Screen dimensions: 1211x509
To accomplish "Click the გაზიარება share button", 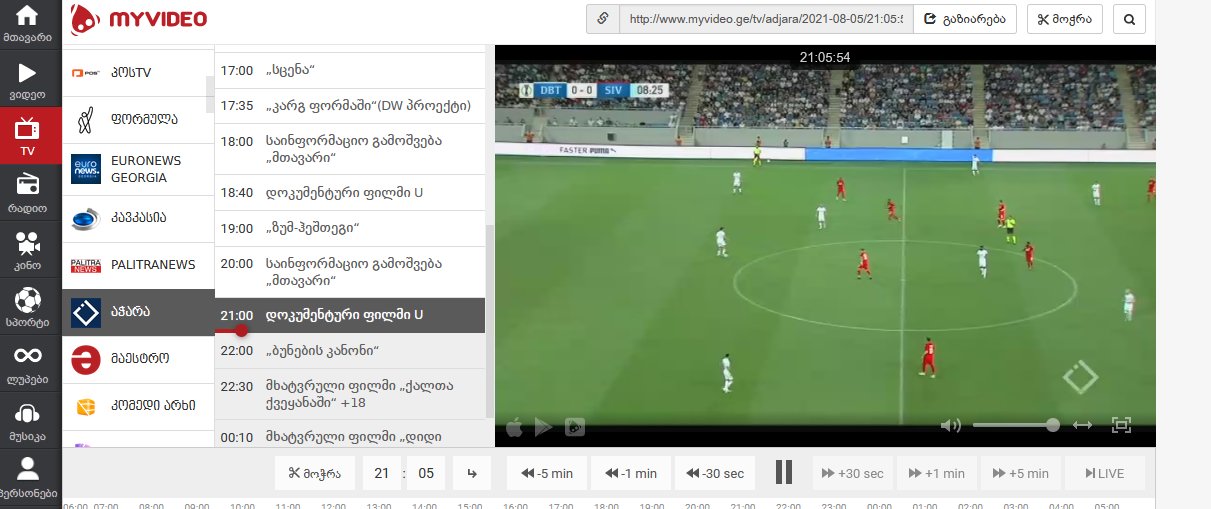I will [965, 19].
